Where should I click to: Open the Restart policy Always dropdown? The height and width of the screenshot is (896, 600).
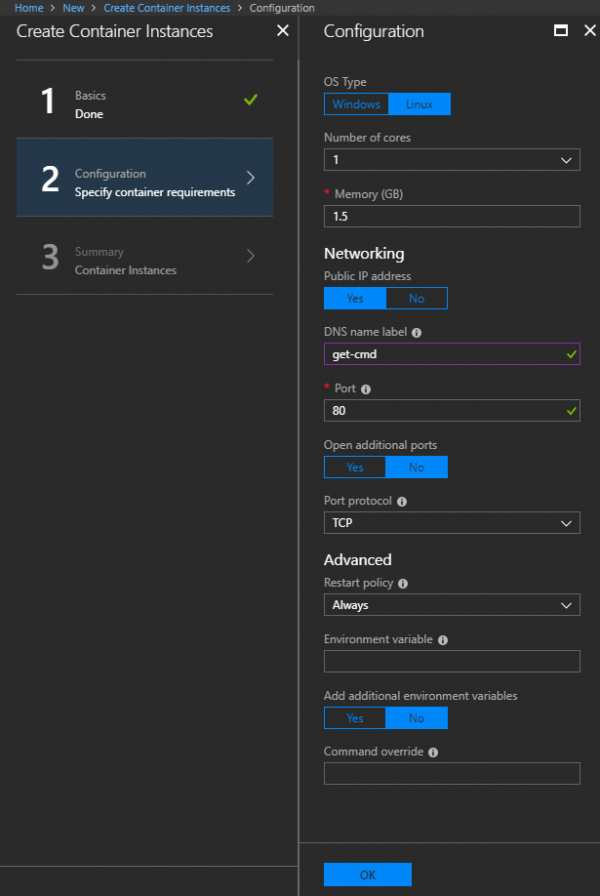click(x=452, y=605)
